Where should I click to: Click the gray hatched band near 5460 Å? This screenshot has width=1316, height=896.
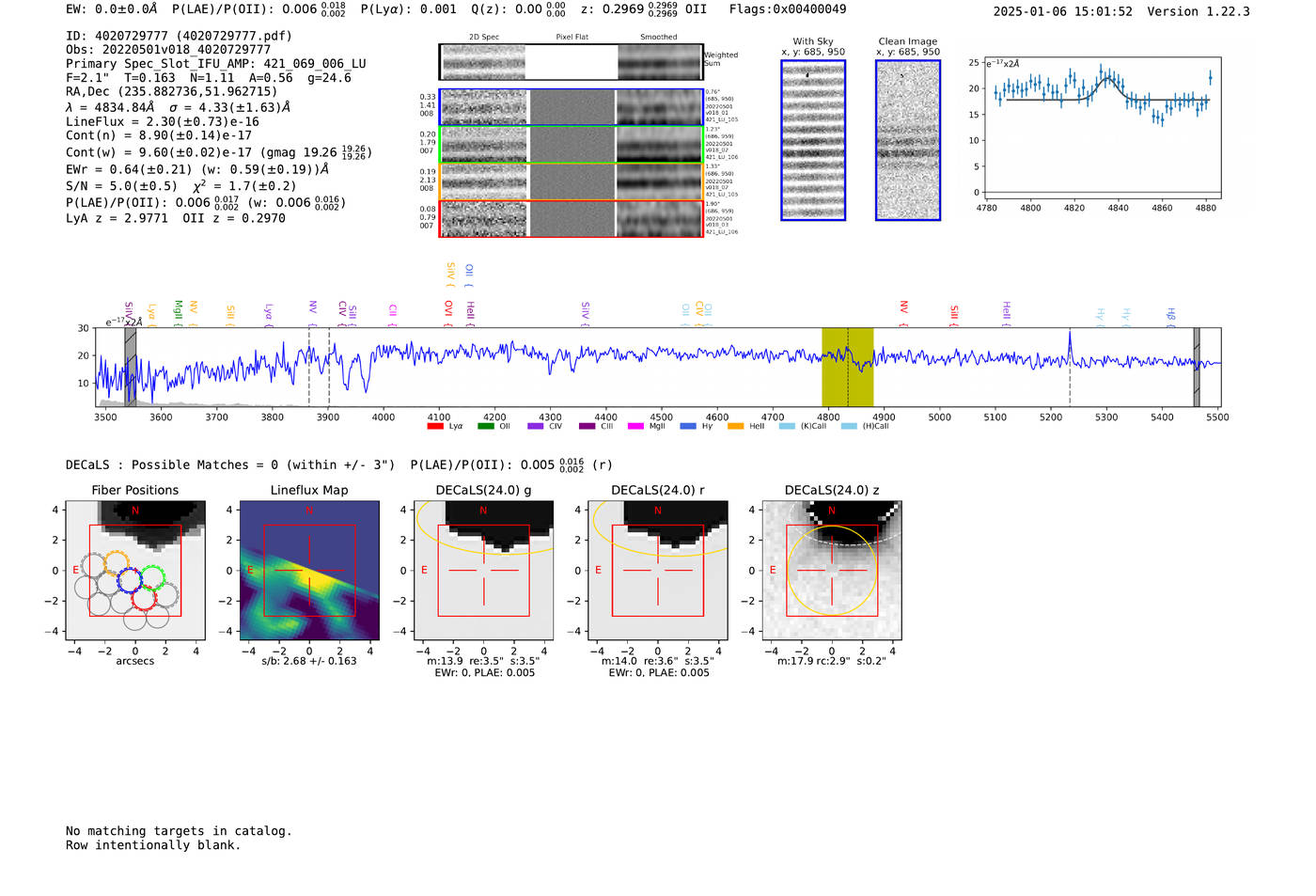(x=1197, y=367)
